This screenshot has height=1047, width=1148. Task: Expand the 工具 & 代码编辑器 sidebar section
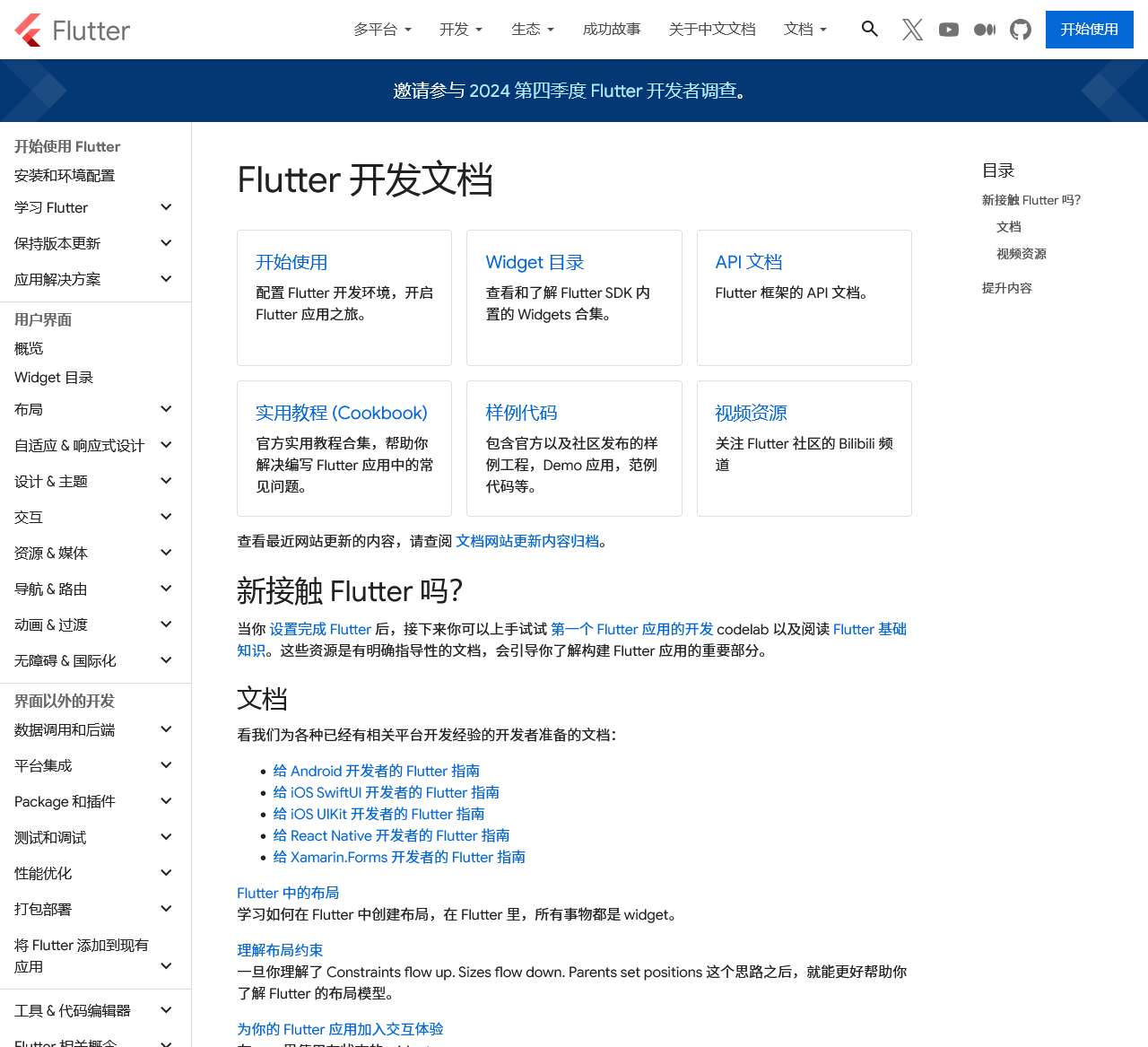coord(94,1010)
